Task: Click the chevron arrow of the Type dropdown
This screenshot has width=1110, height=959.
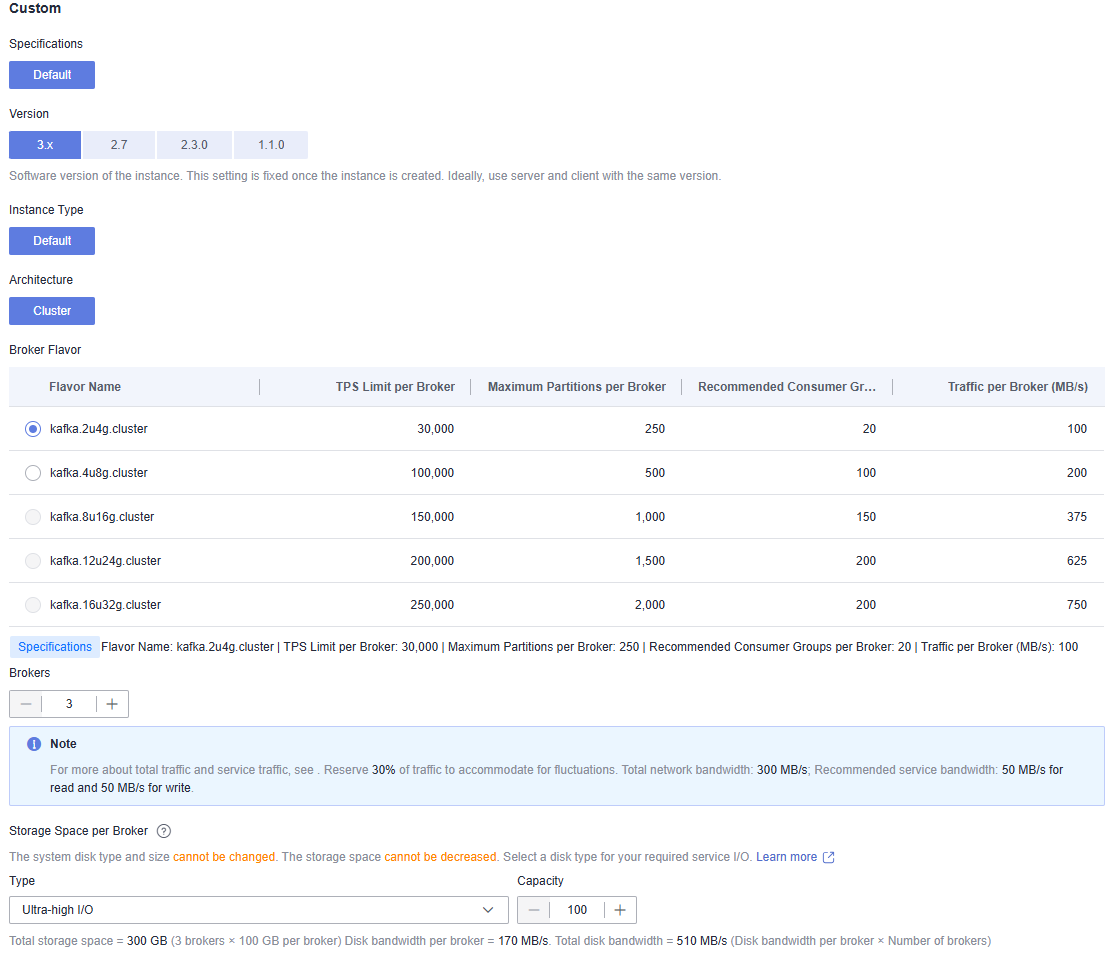Action: 488,910
